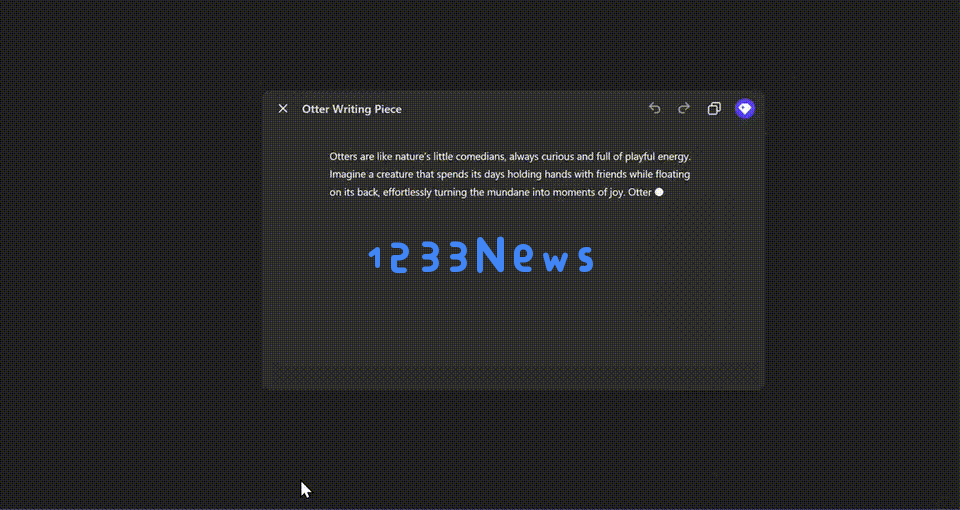Click the line starting "Imagine a creature"

coord(509,174)
